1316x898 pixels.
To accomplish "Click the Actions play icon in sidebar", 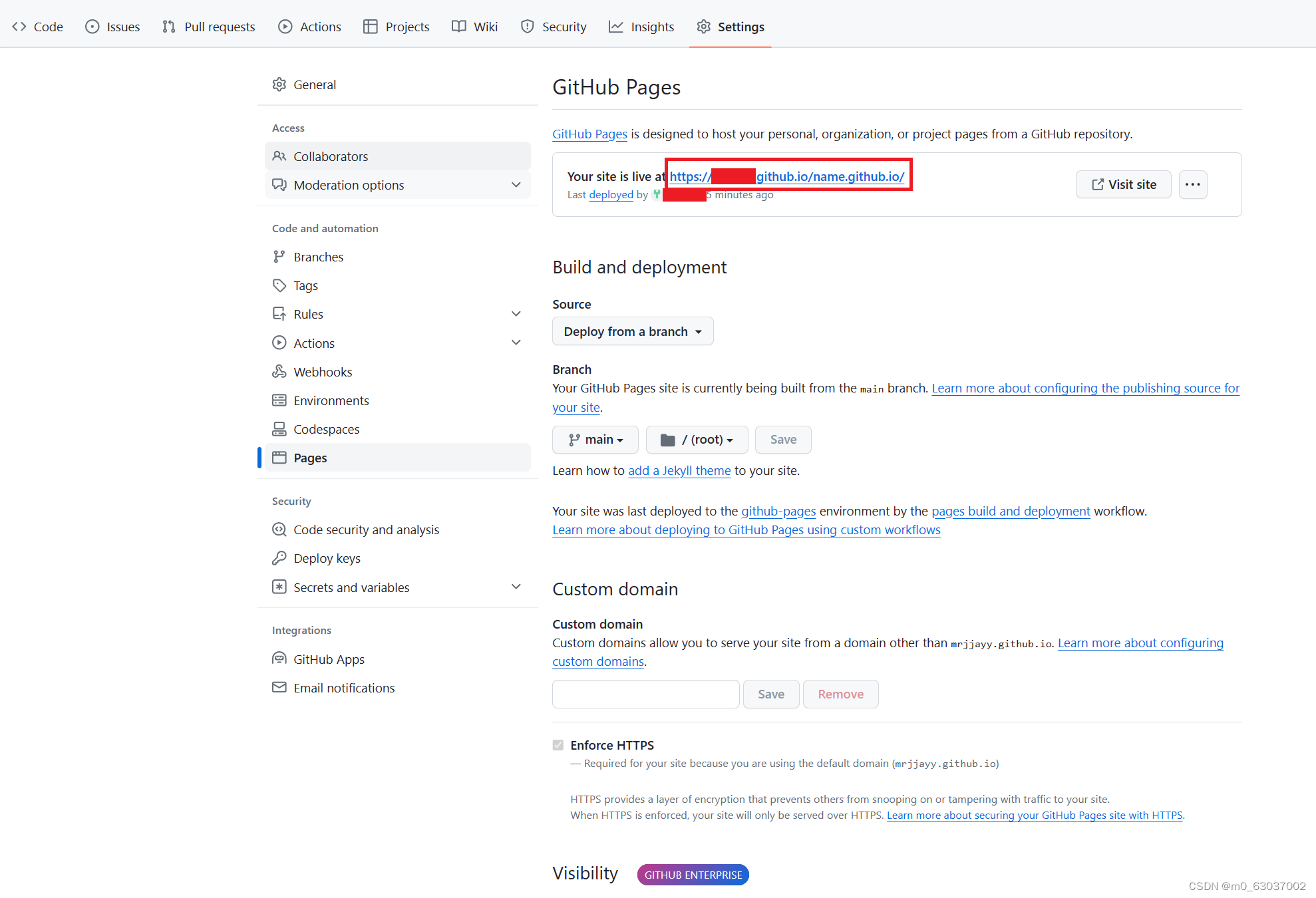I will click(279, 343).
